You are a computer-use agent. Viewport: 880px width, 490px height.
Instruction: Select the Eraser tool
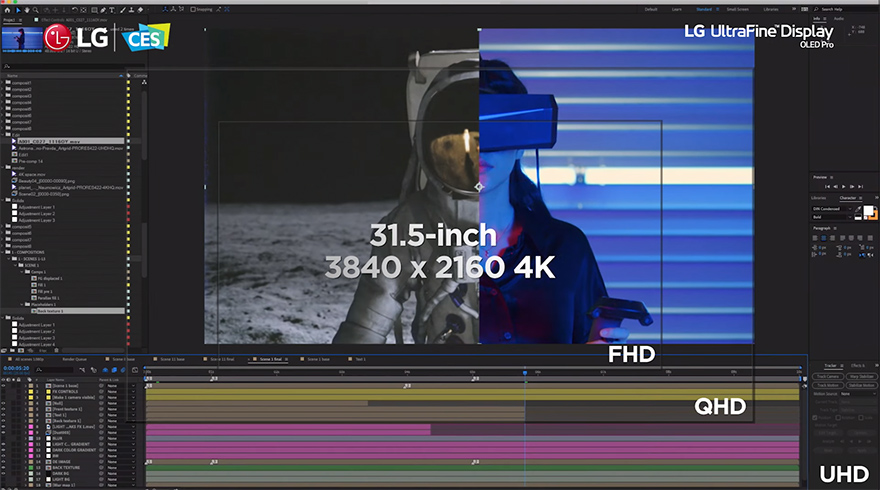click(140, 10)
